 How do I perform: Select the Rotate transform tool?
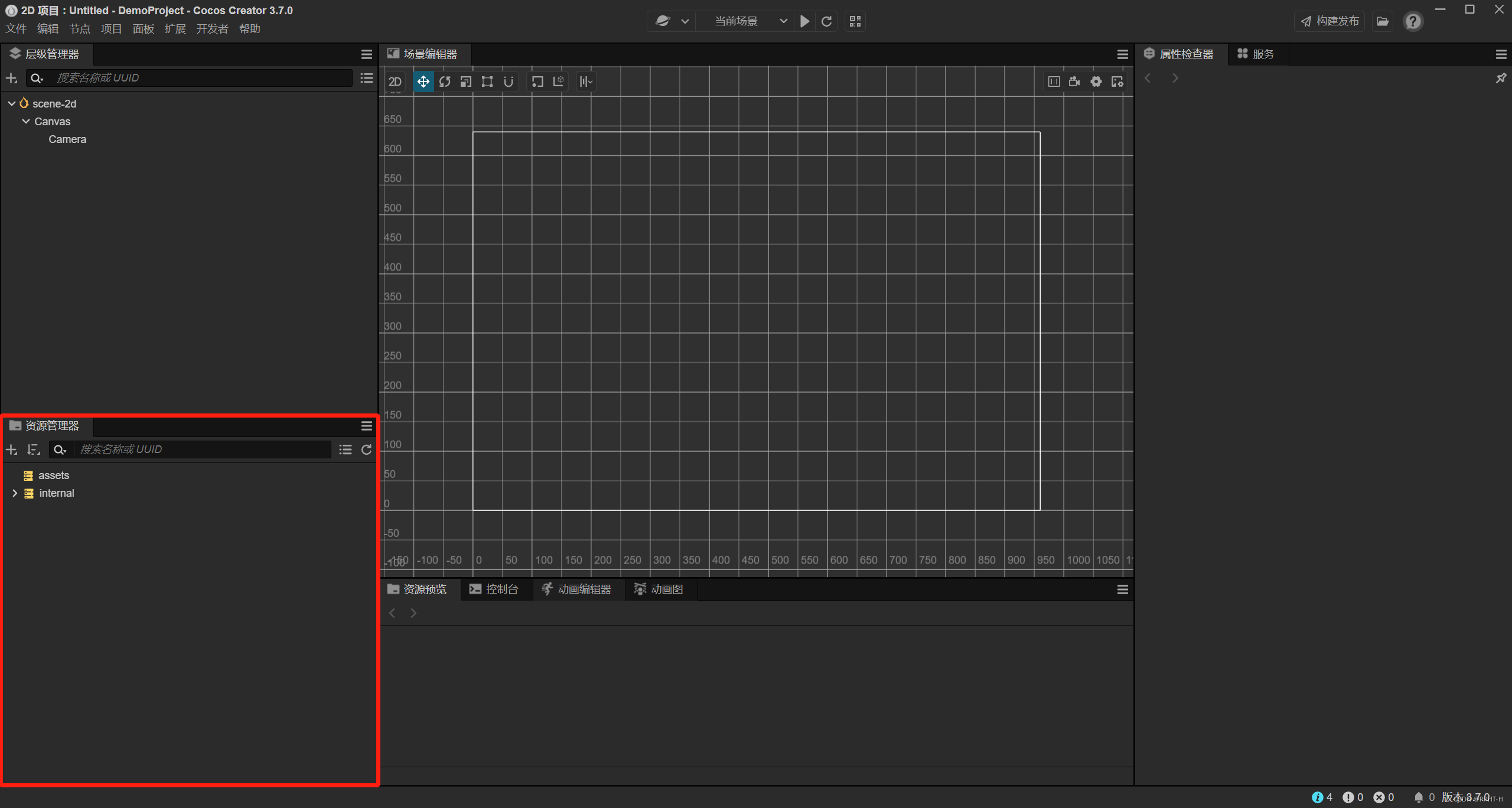[445, 82]
